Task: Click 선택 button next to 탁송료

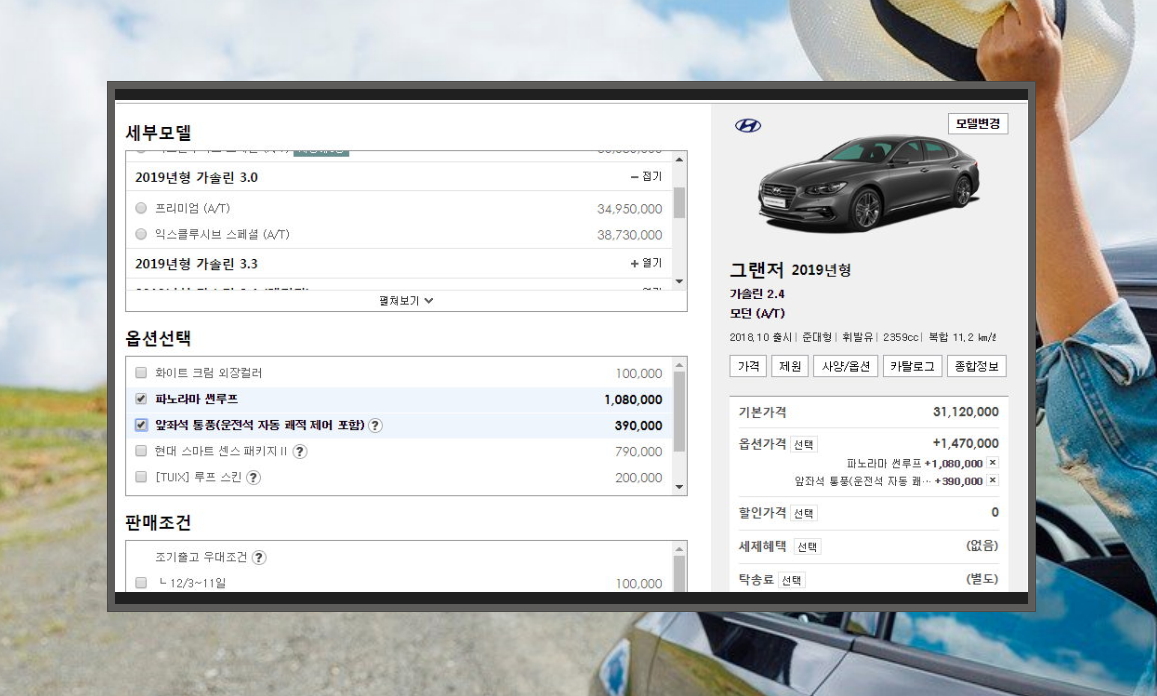Action: point(791,580)
